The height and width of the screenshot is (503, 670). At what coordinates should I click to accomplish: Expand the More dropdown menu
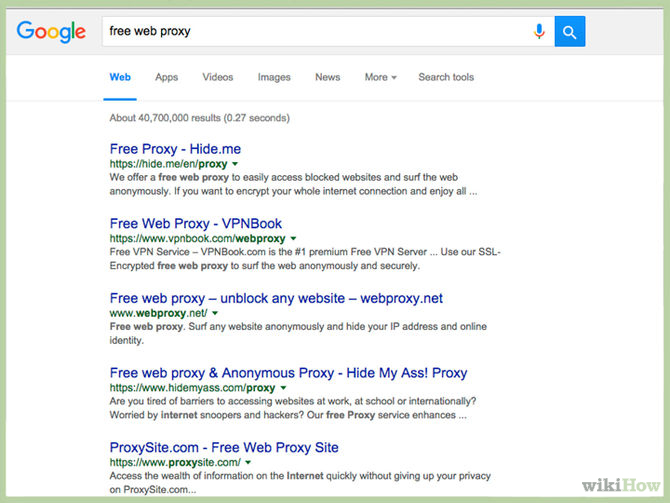(380, 77)
